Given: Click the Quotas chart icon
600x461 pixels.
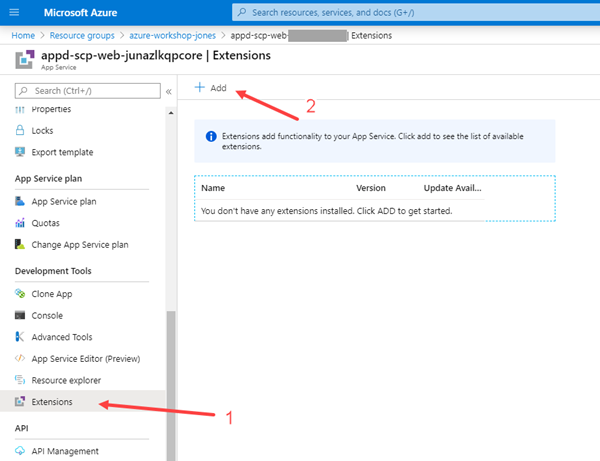Looking at the screenshot, I should [22, 223].
